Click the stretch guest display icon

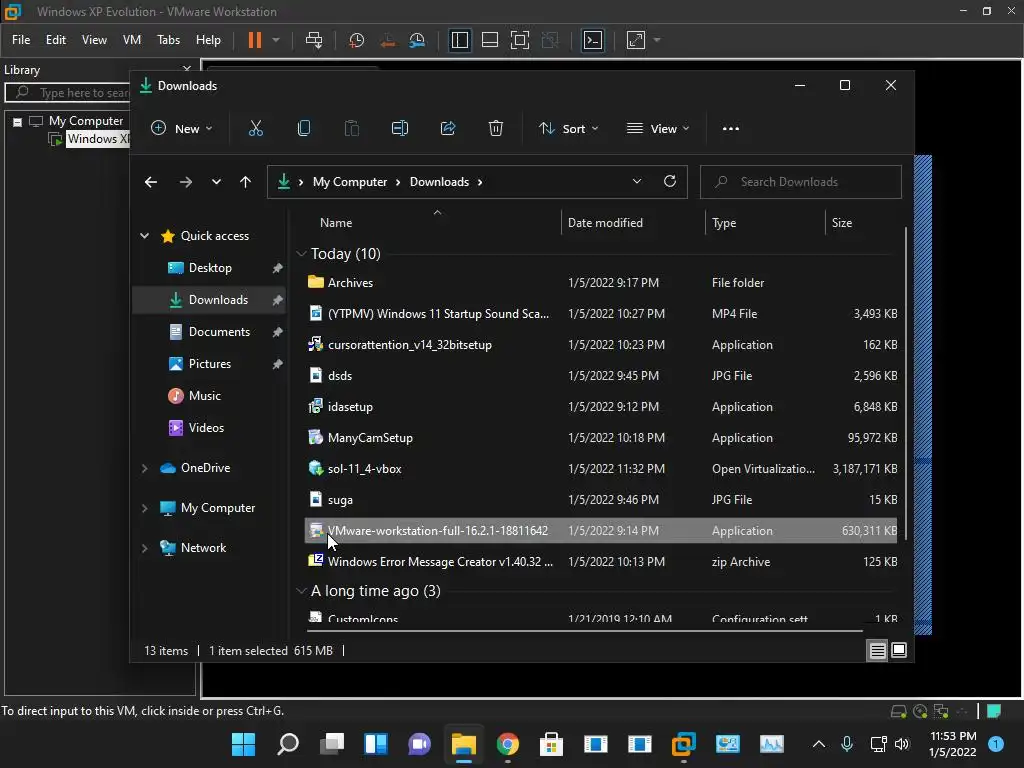click(x=636, y=40)
